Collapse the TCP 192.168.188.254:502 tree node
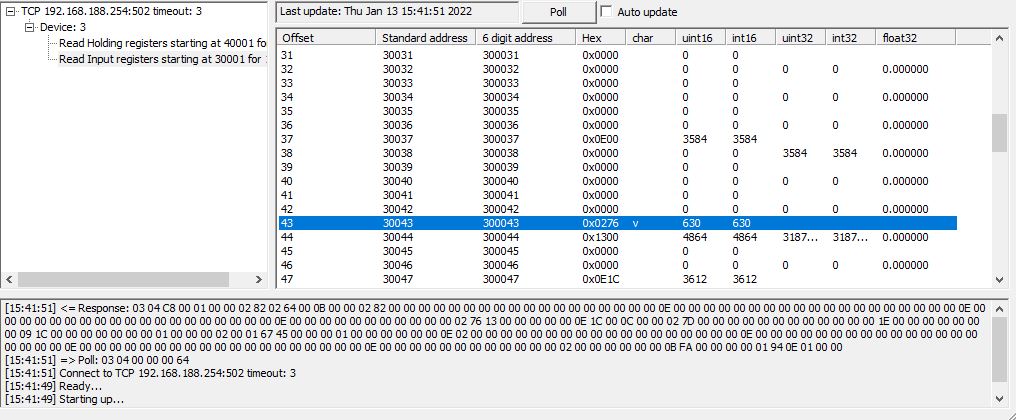Image resolution: width=1016 pixels, height=420 pixels. pos(11,11)
